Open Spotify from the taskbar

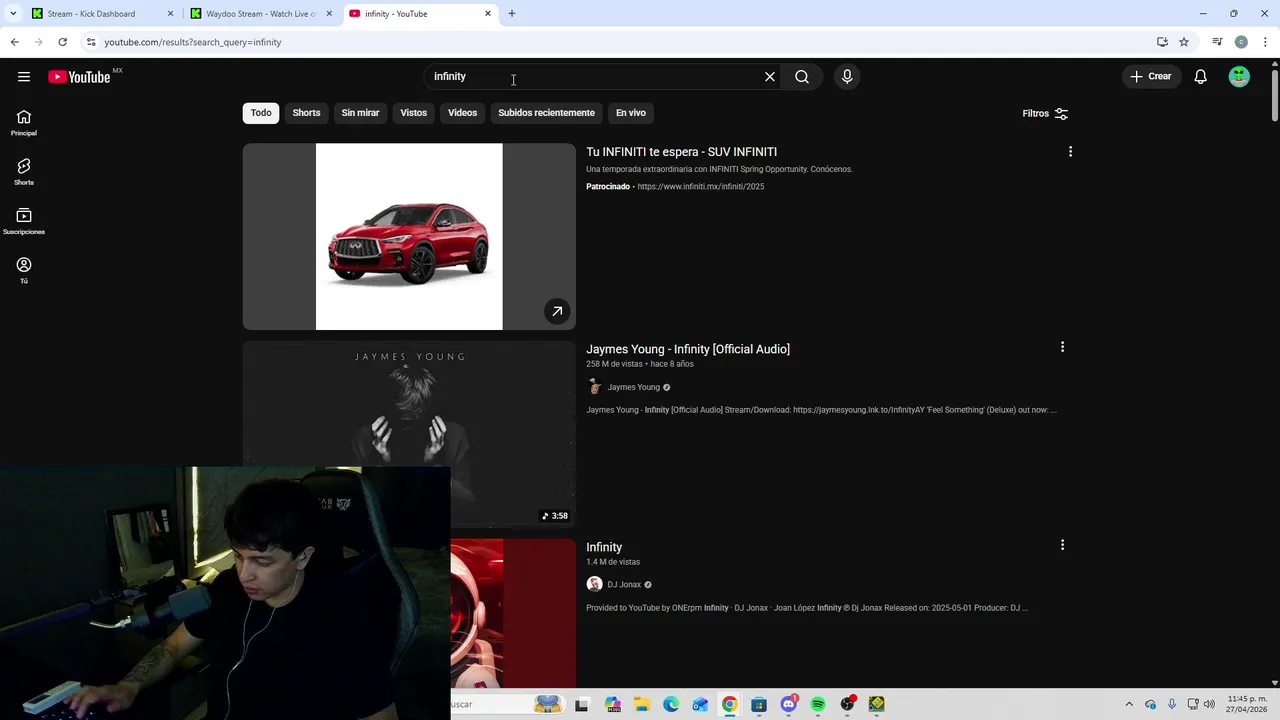click(818, 704)
